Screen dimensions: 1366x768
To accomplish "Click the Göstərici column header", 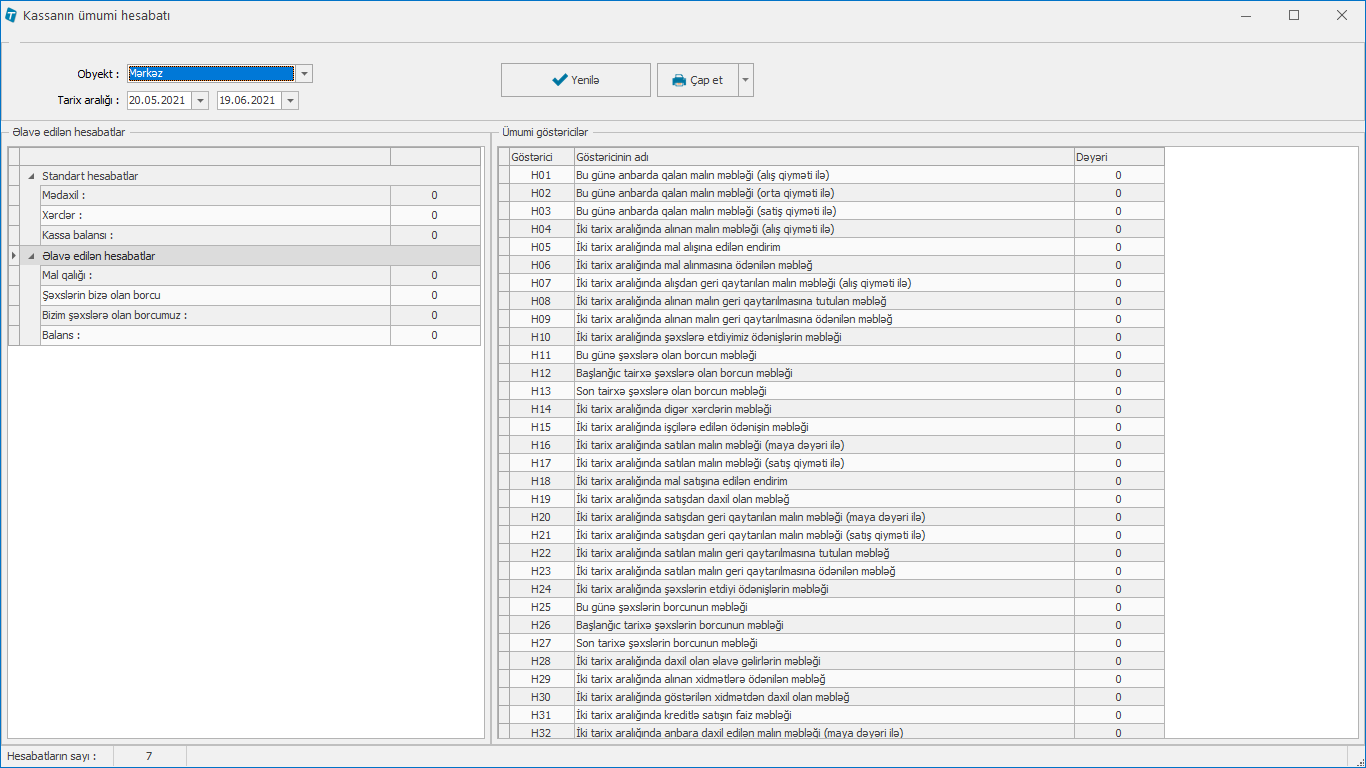I will 540,157.
